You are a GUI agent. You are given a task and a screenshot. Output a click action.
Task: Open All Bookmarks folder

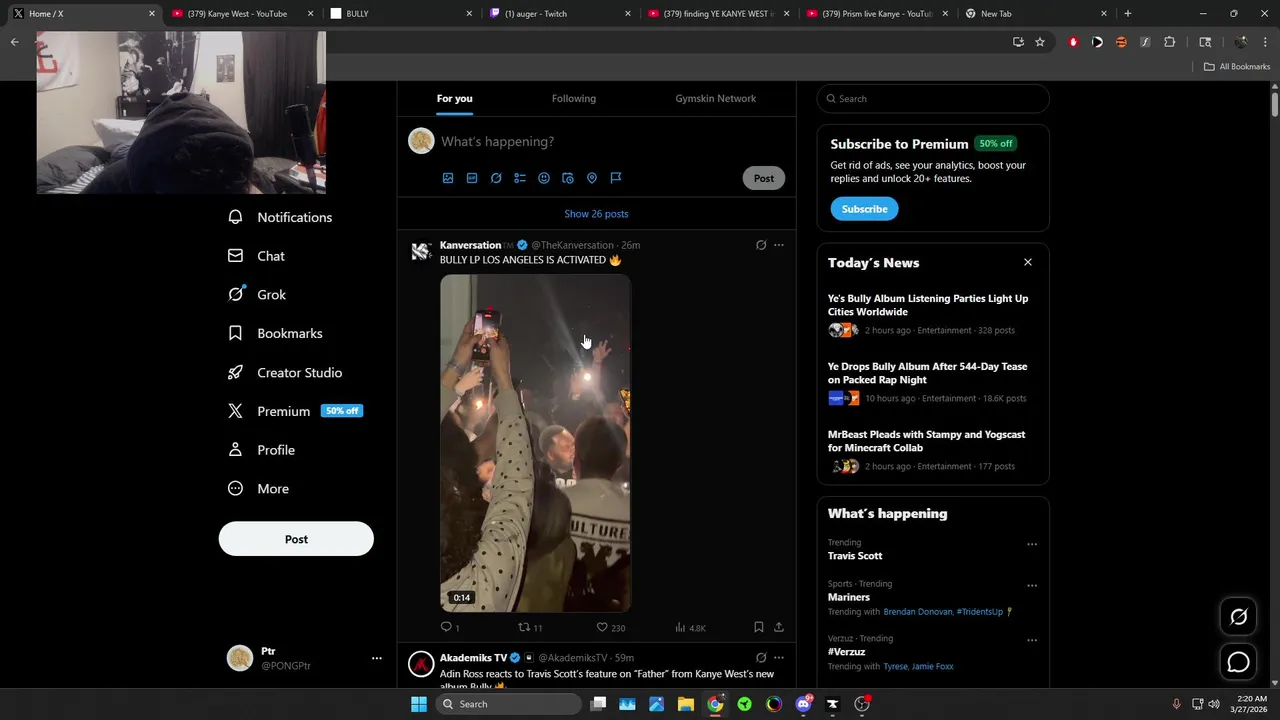click(1237, 66)
